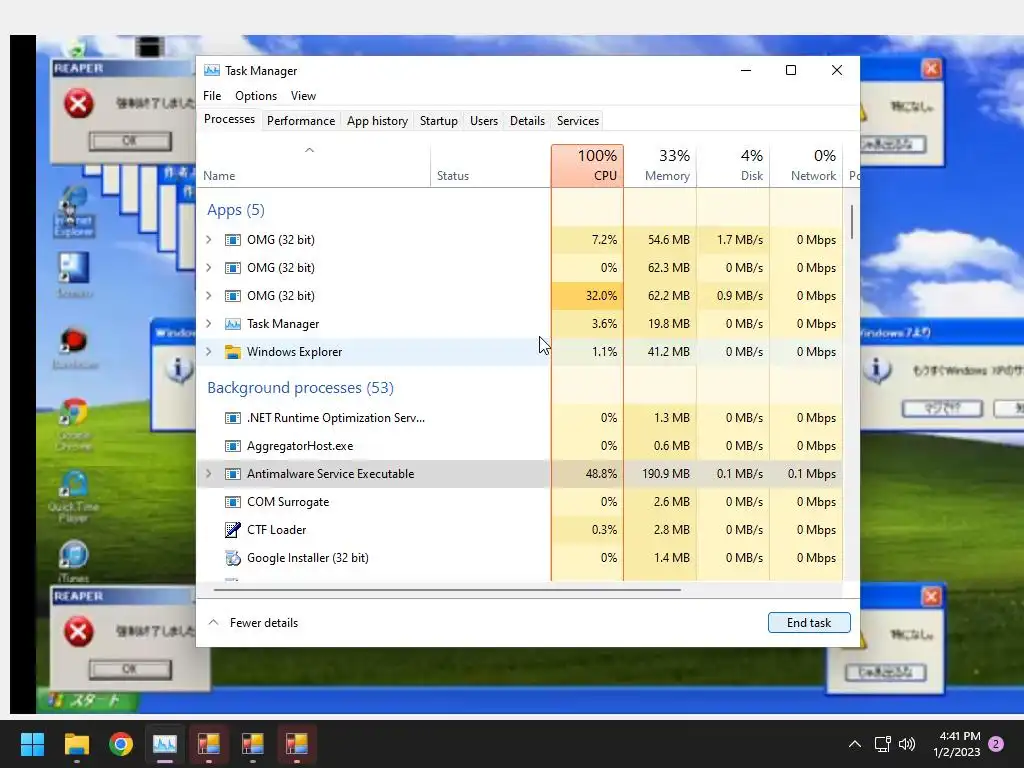This screenshot has height=768, width=1024.
Task: Click the first OMG app on the taskbar
Action: click(209, 744)
